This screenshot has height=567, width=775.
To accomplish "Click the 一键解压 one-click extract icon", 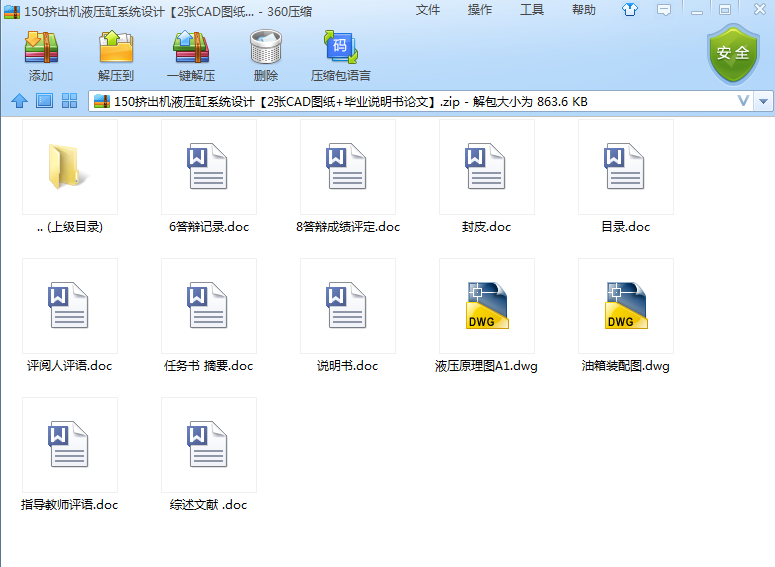I will [x=191, y=47].
